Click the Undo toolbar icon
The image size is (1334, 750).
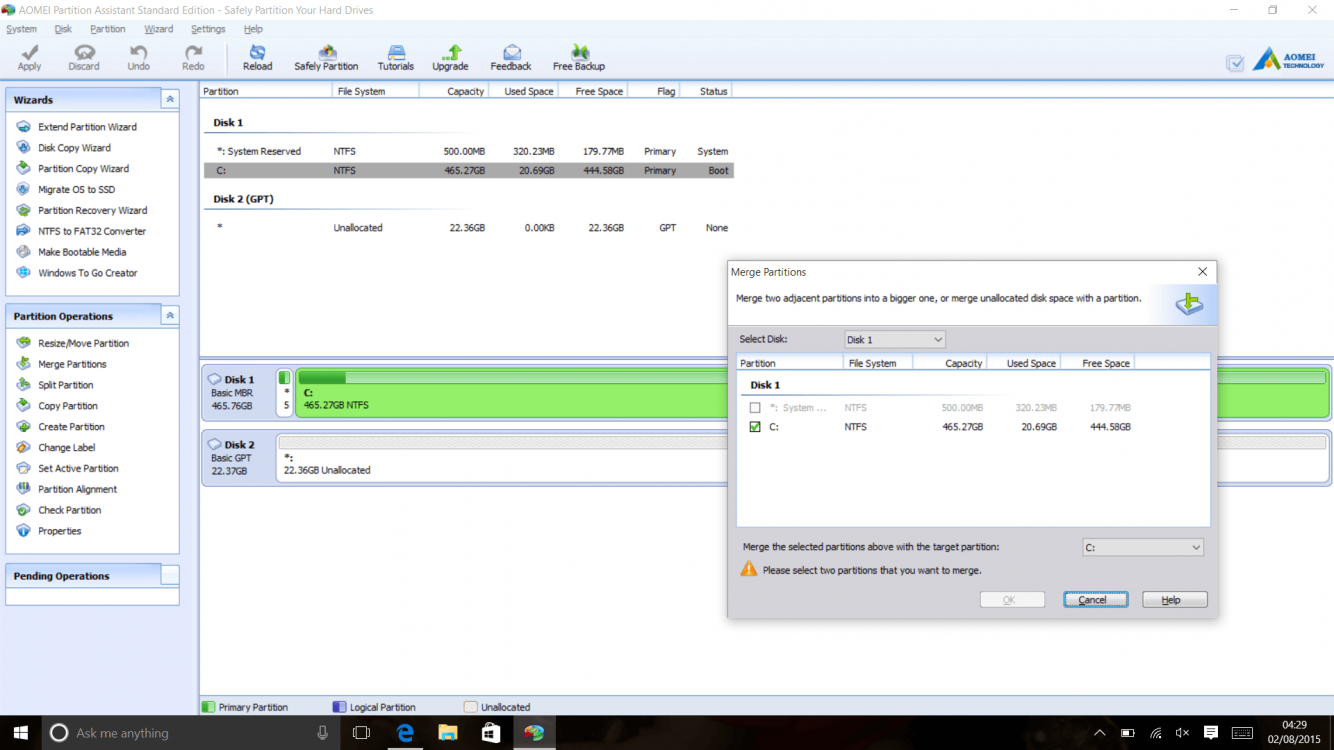[138, 57]
